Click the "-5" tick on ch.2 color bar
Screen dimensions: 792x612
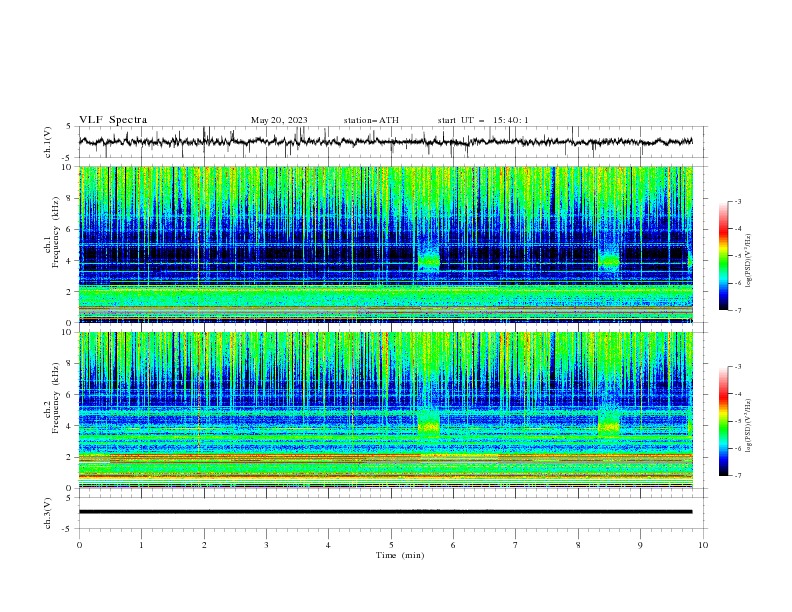point(737,421)
